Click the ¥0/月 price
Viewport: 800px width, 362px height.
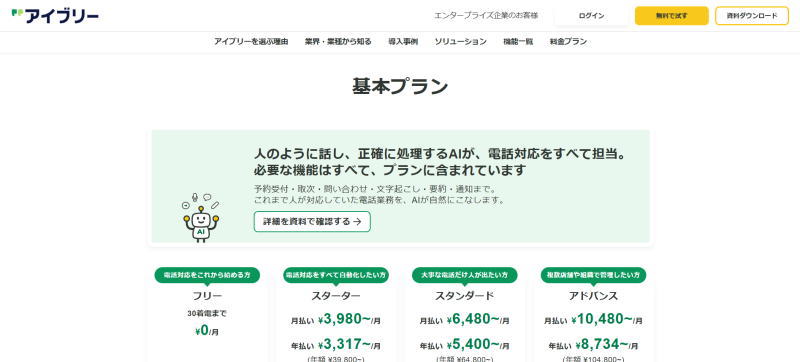[207, 331]
